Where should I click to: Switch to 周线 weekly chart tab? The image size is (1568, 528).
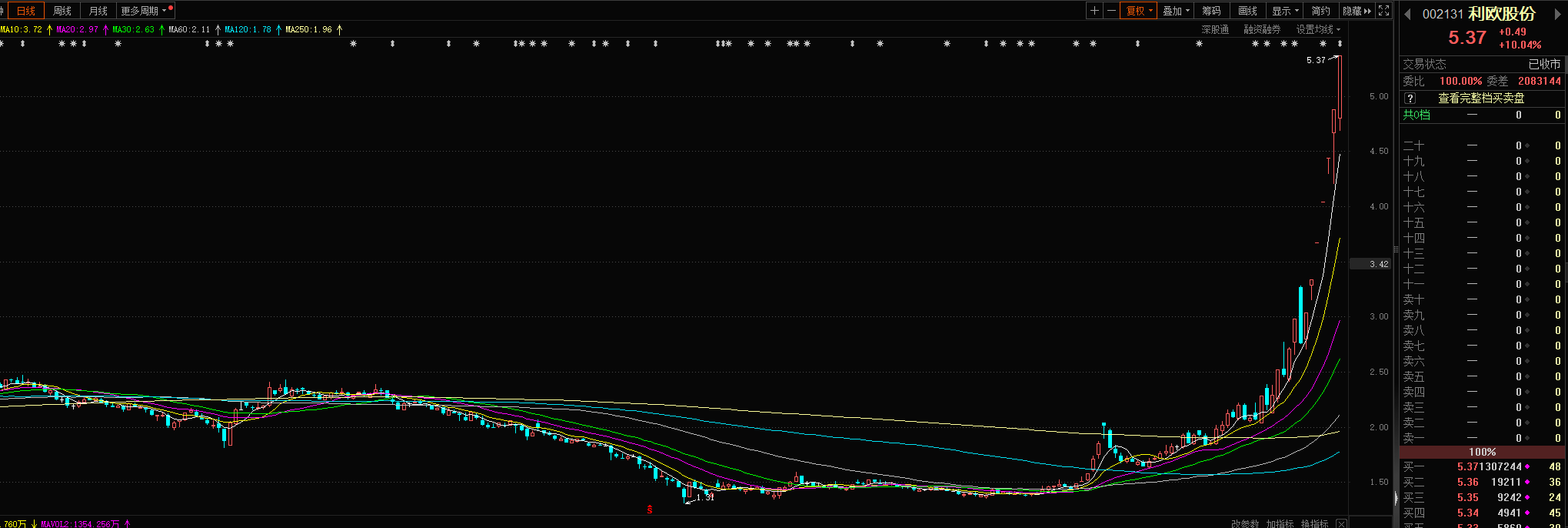click(x=62, y=11)
